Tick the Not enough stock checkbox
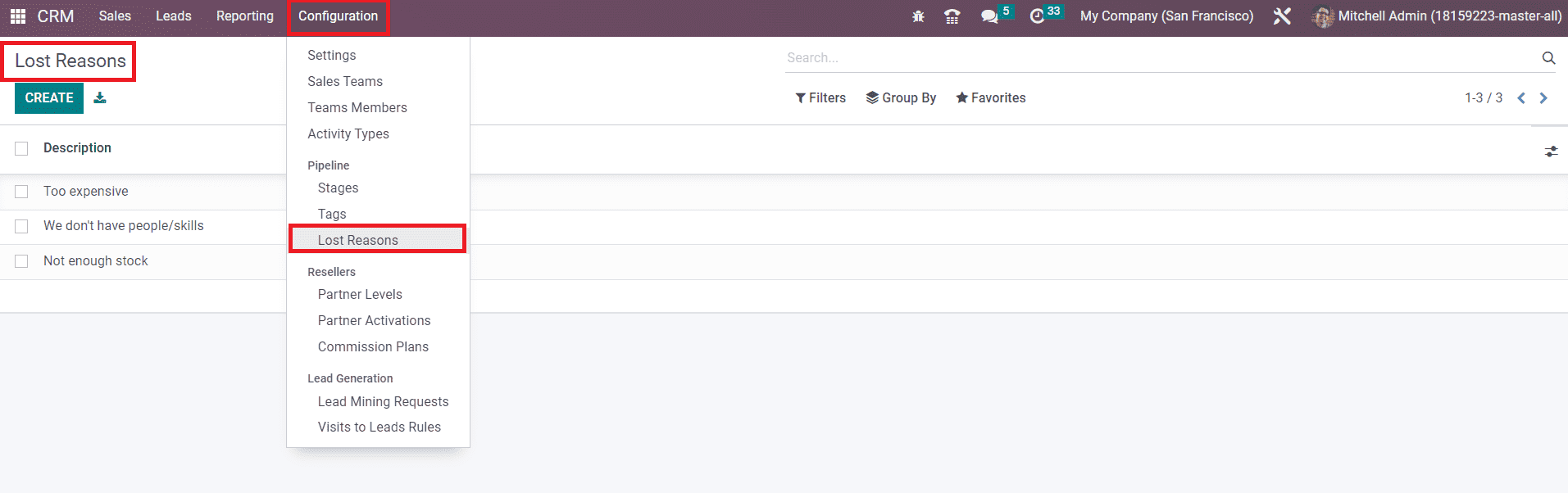Image resolution: width=1568 pixels, height=493 pixels. pyautogui.click(x=22, y=261)
